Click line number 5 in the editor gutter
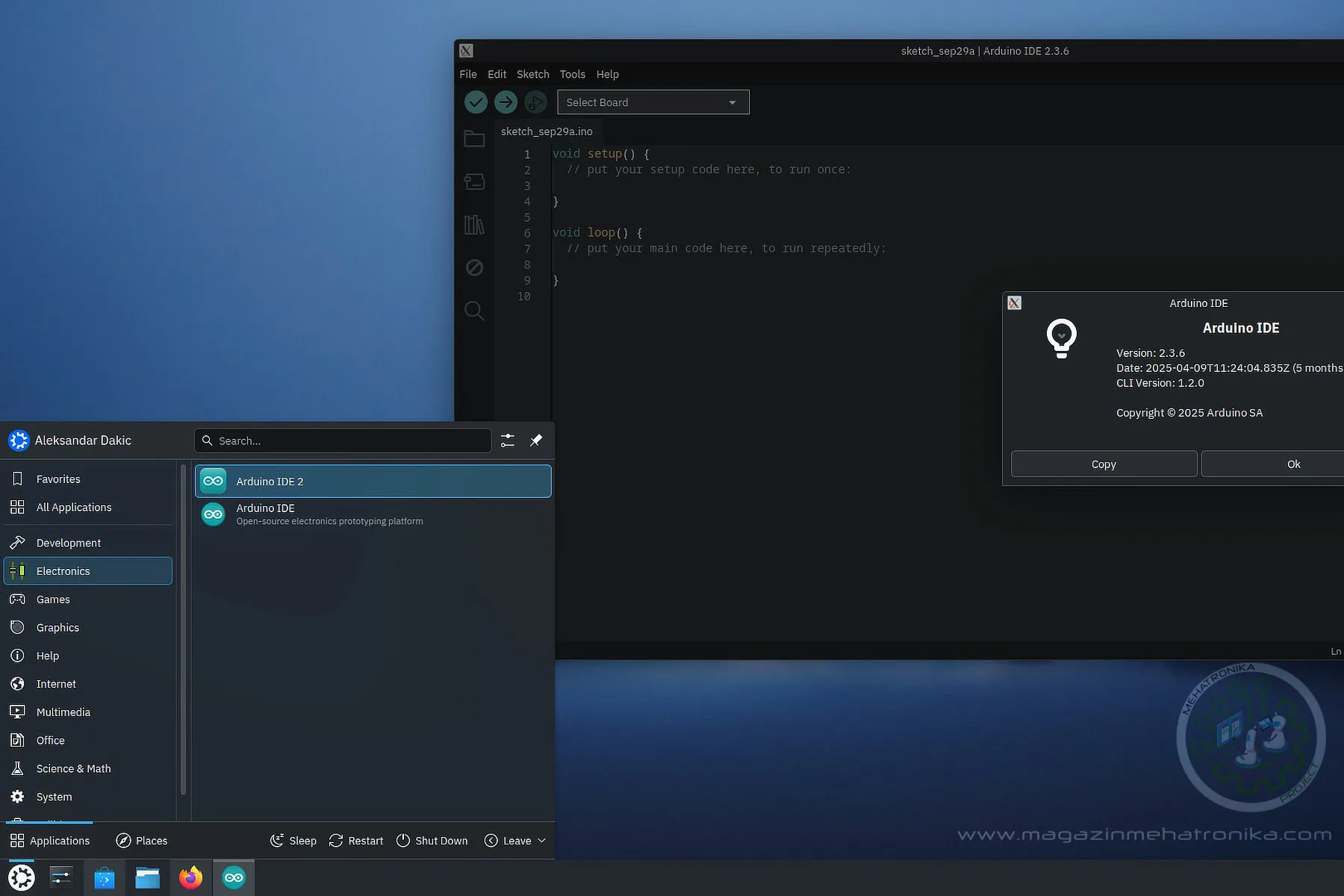 click(x=527, y=217)
